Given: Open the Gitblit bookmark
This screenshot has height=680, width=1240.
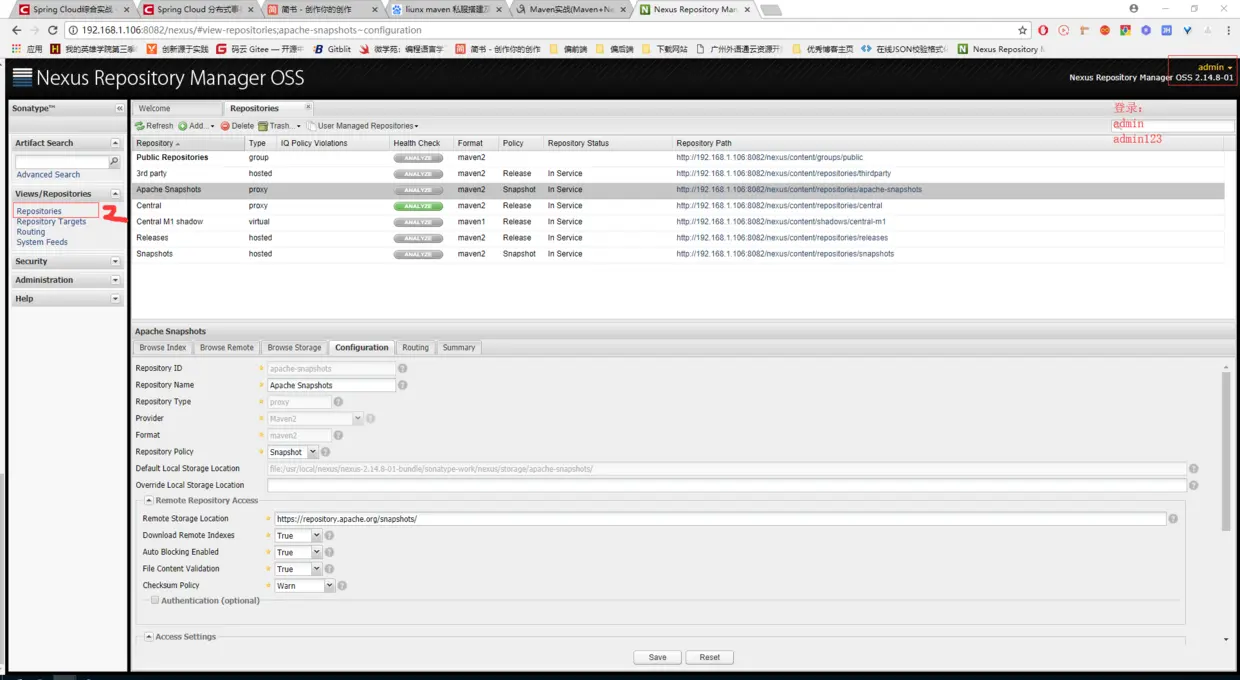Looking at the screenshot, I should pyautogui.click(x=332, y=49).
